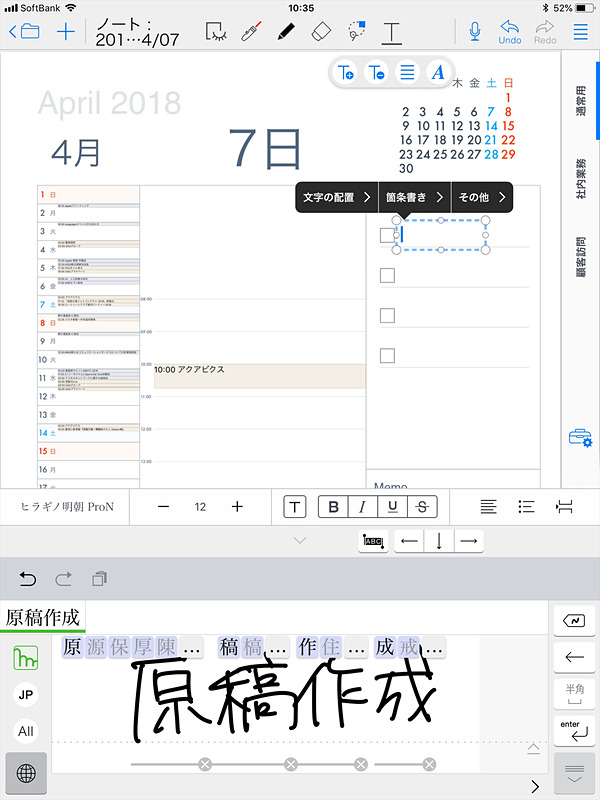The image size is (600, 800).
Task: Toggle italic formatting
Action: click(x=363, y=507)
